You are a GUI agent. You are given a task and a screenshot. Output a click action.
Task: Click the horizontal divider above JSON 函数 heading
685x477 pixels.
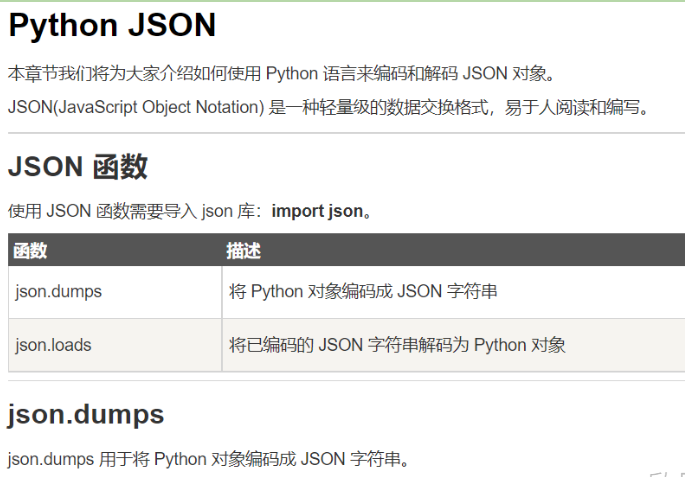click(x=346, y=133)
